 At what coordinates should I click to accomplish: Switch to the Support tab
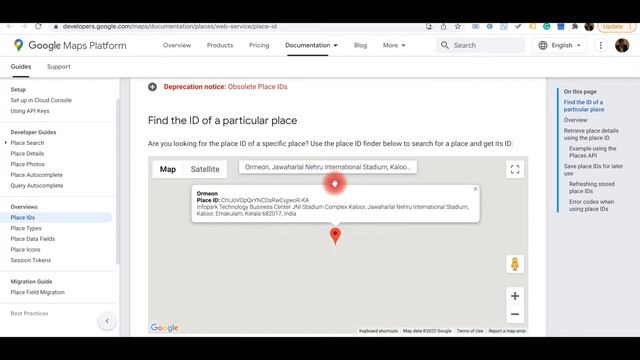click(x=59, y=67)
